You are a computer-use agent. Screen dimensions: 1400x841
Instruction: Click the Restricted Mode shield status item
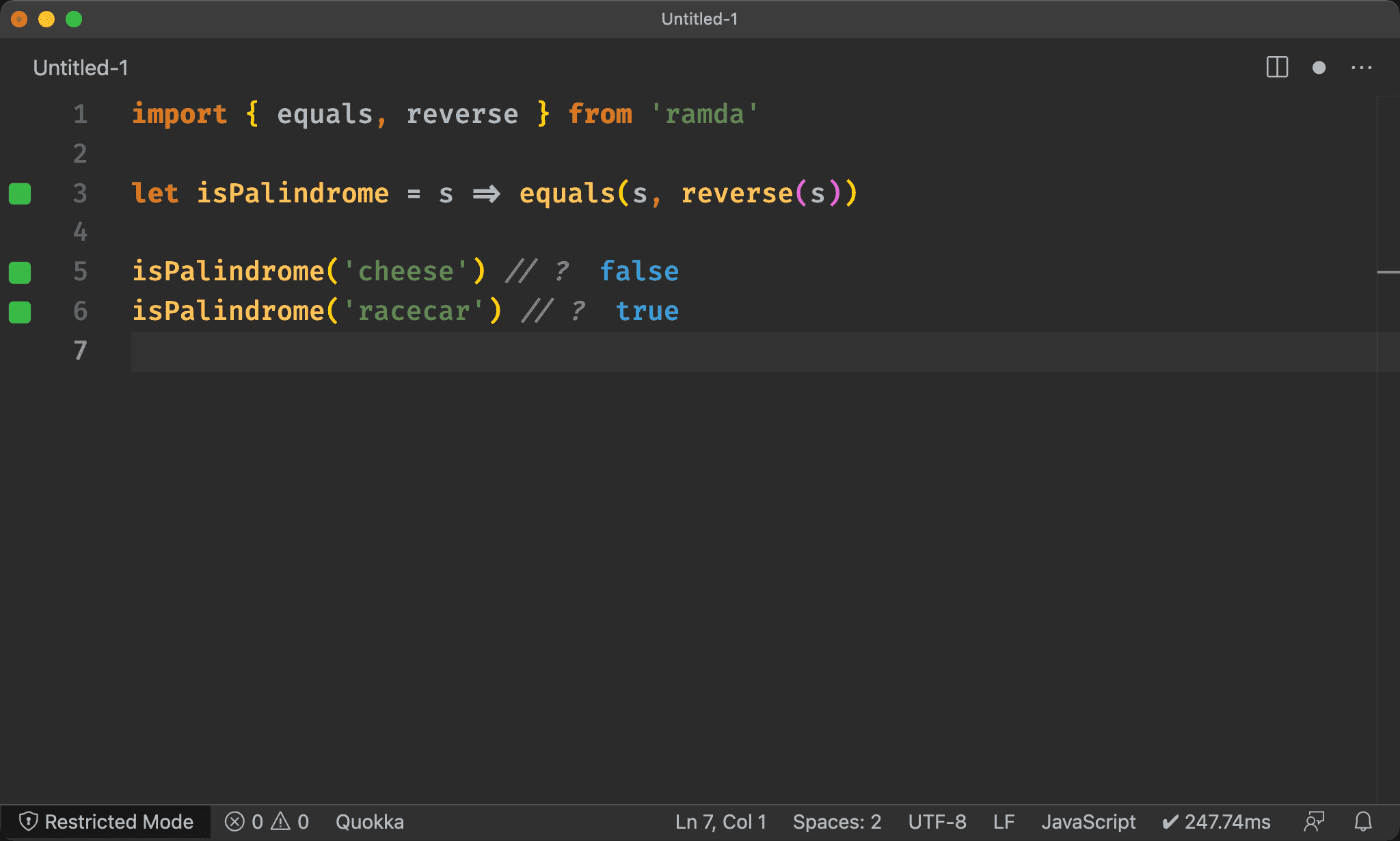(x=106, y=822)
